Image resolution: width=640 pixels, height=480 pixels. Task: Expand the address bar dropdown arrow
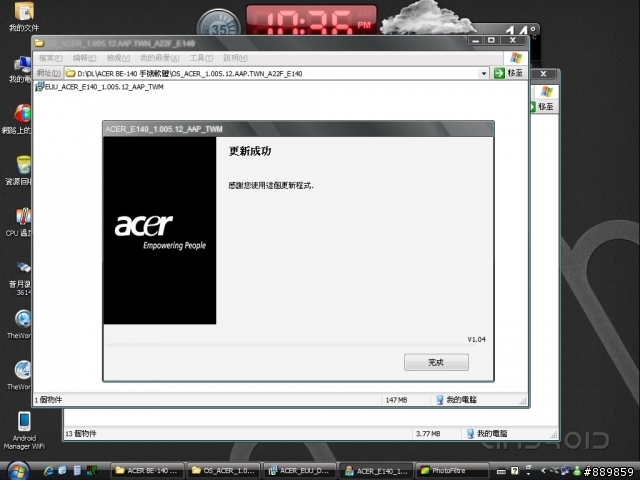coord(484,73)
